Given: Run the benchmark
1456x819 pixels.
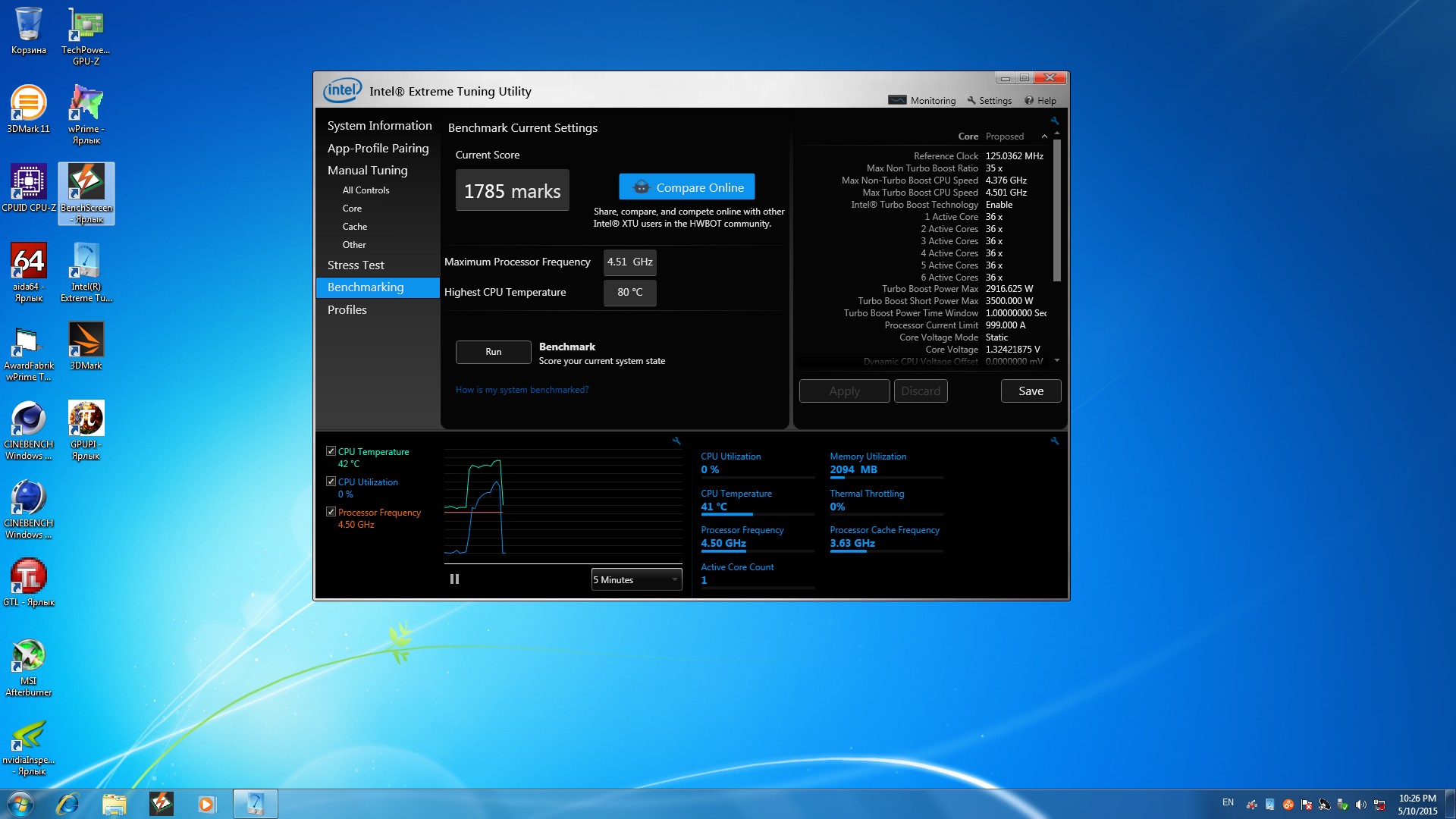Looking at the screenshot, I should [493, 352].
